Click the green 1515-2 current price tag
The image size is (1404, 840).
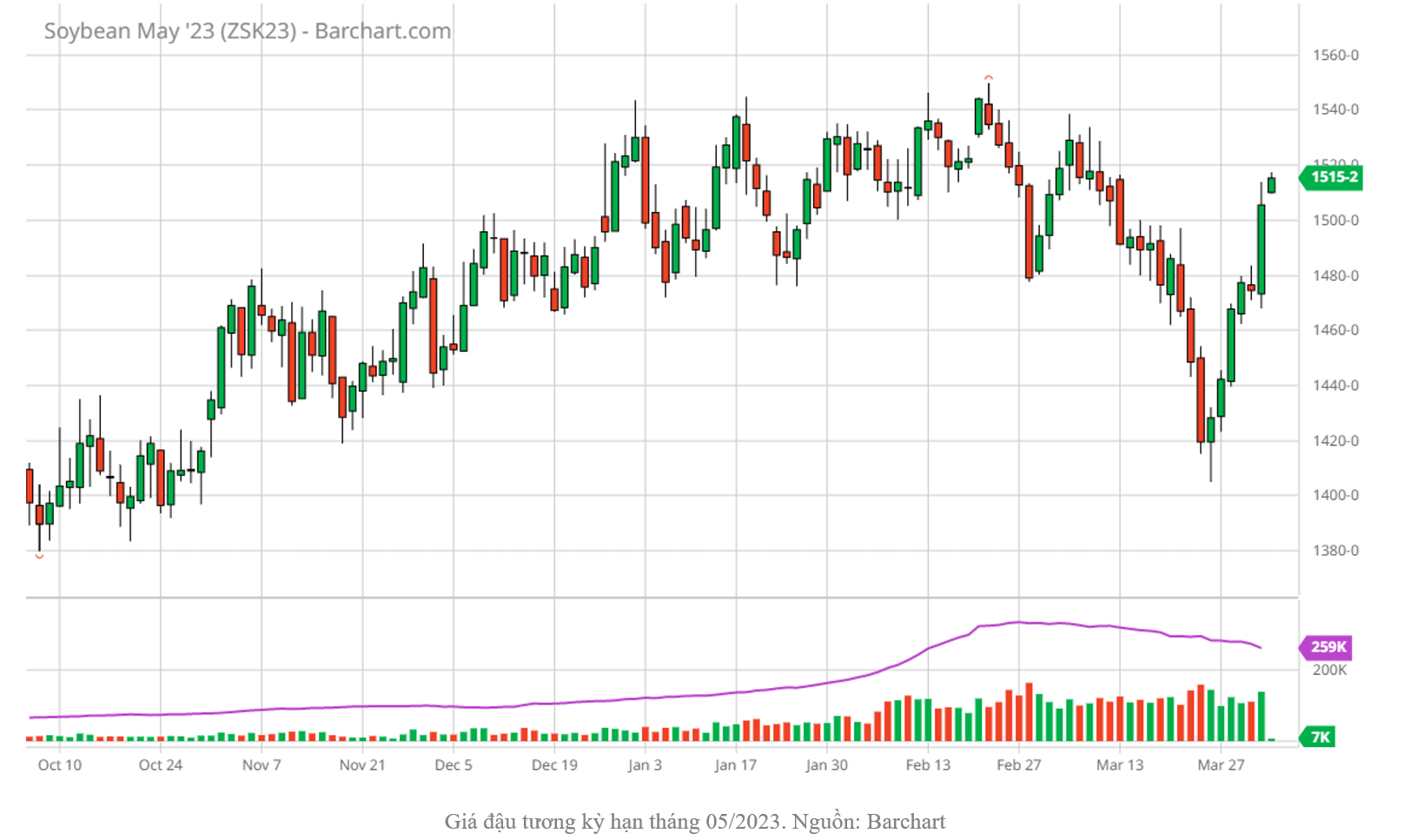click(x=1331, y=177)
